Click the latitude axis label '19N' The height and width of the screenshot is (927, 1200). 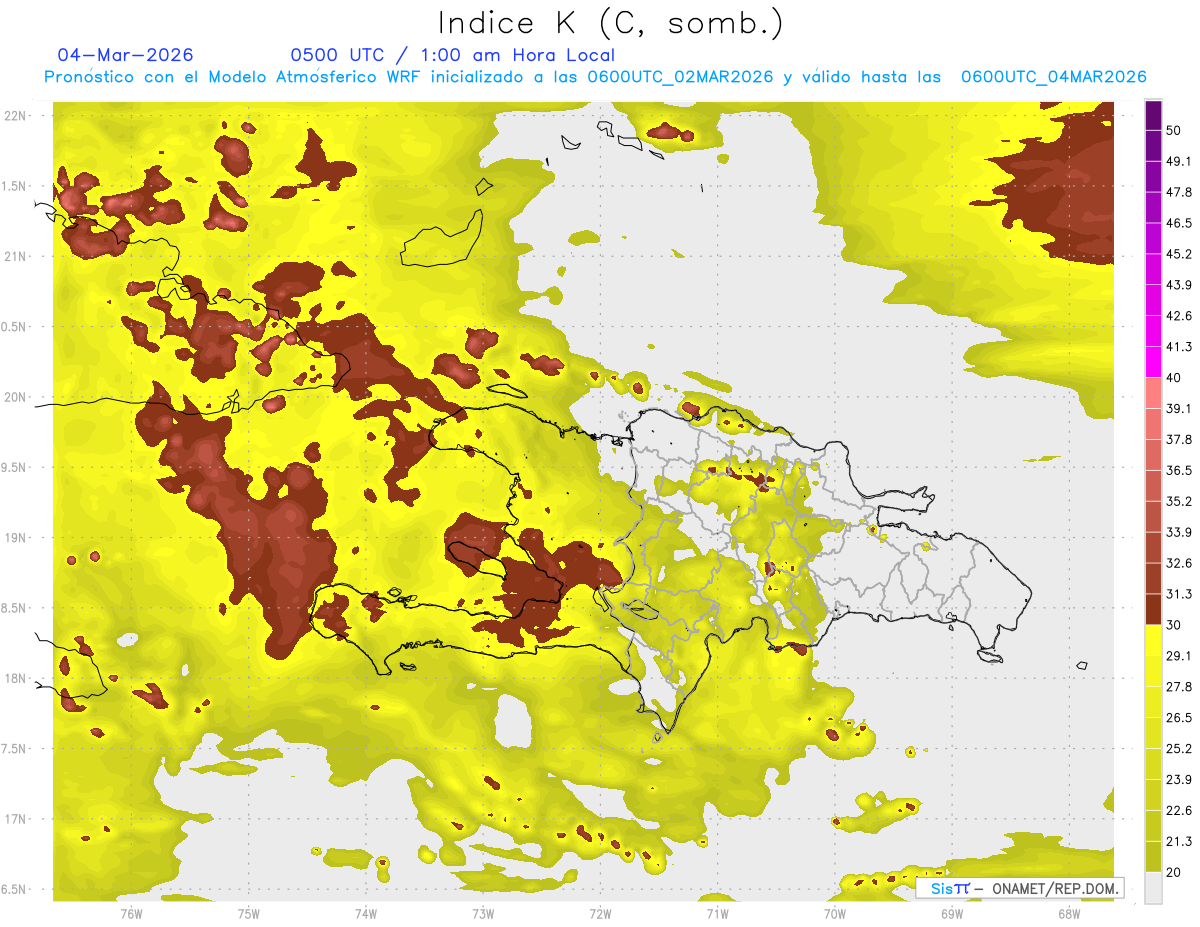point(17,537)
